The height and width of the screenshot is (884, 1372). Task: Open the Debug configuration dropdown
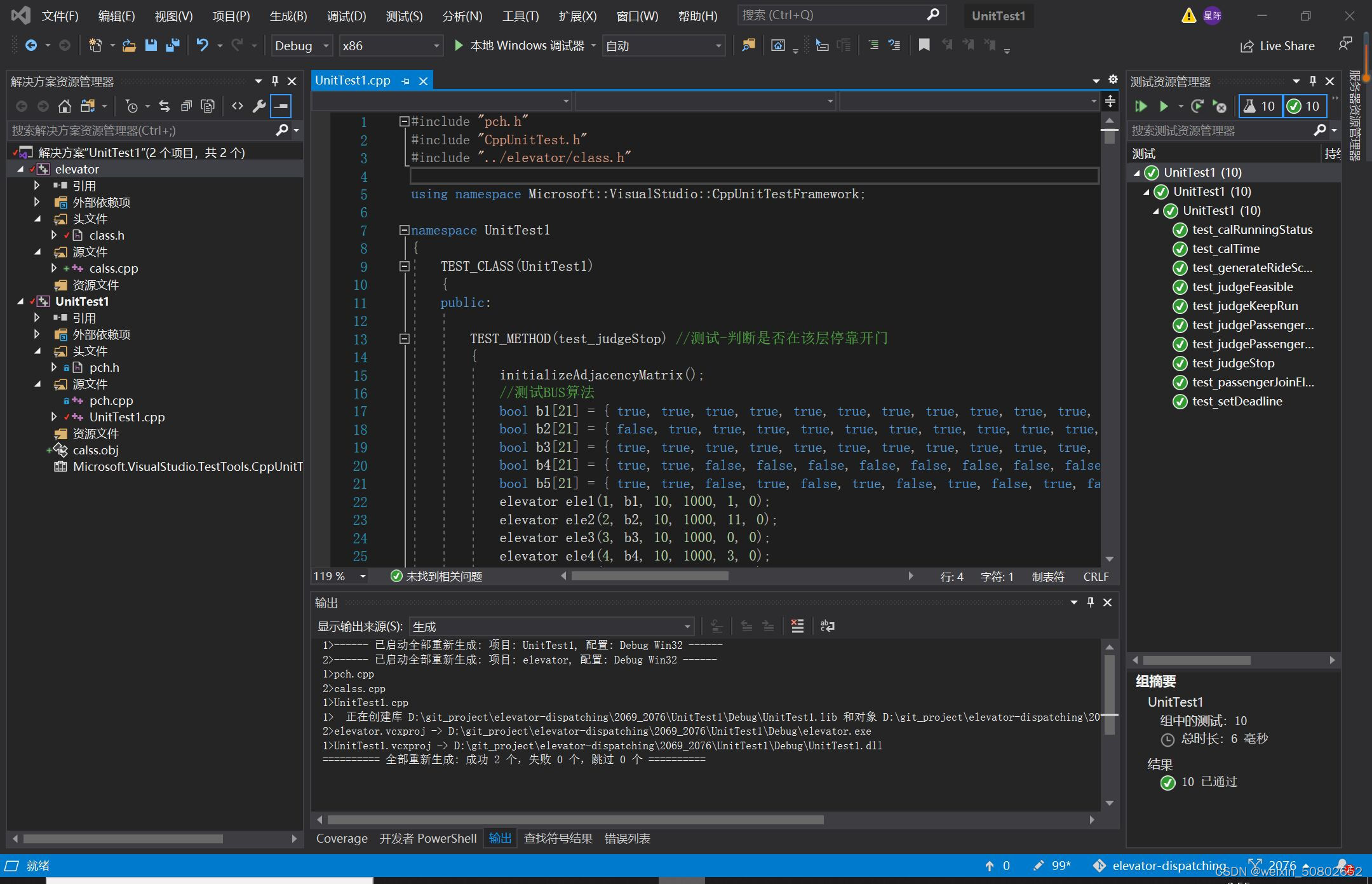(x=302, y=46)
